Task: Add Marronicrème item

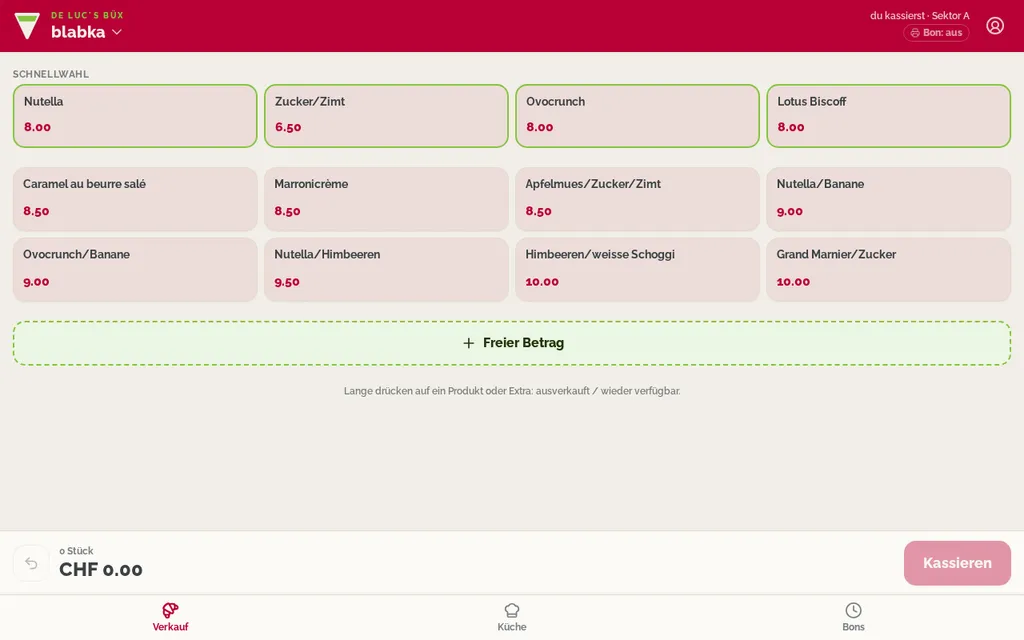Action: [386, 199]
